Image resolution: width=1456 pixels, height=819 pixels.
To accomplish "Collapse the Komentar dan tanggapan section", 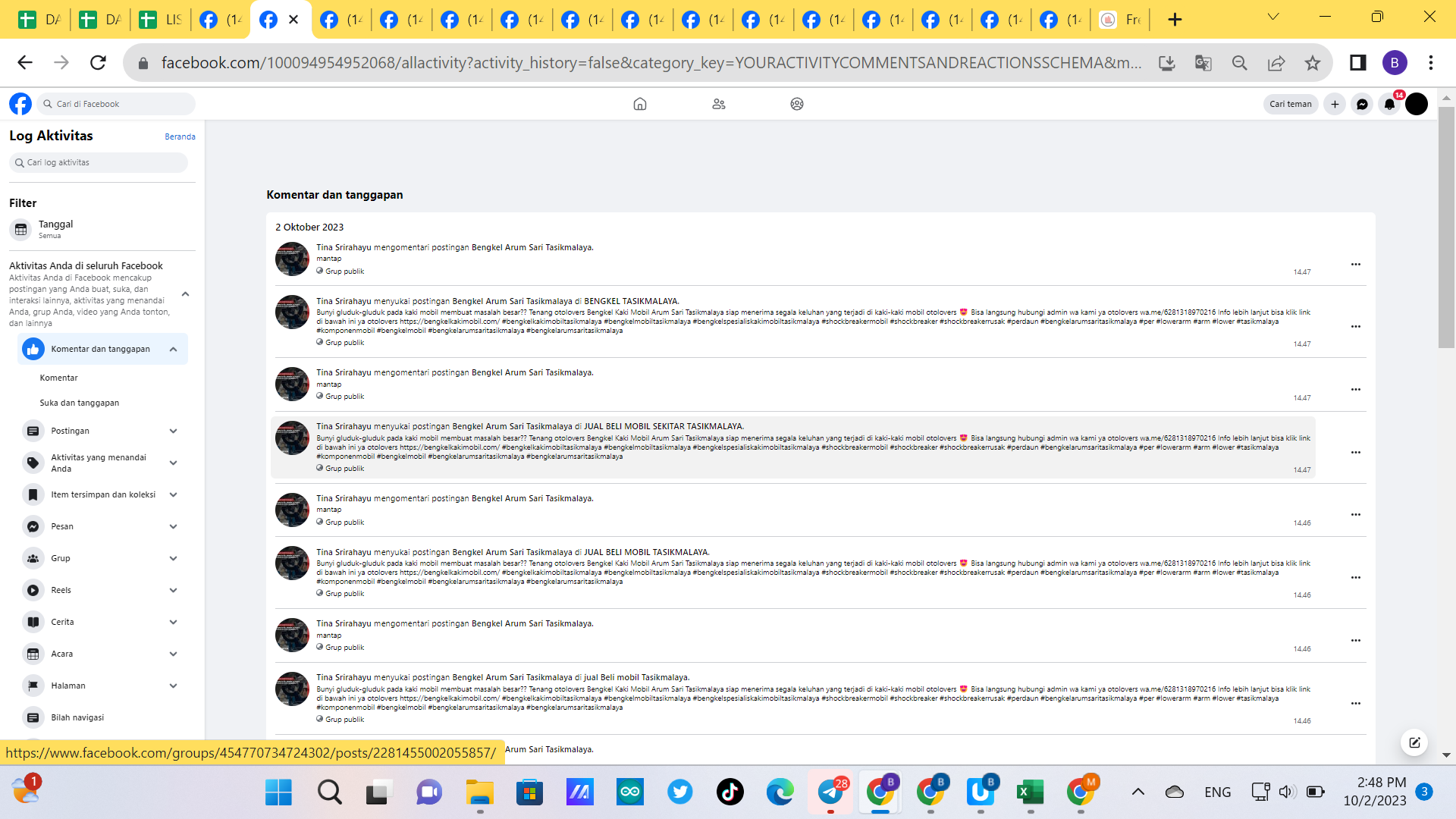I will (x=174, y=349).
